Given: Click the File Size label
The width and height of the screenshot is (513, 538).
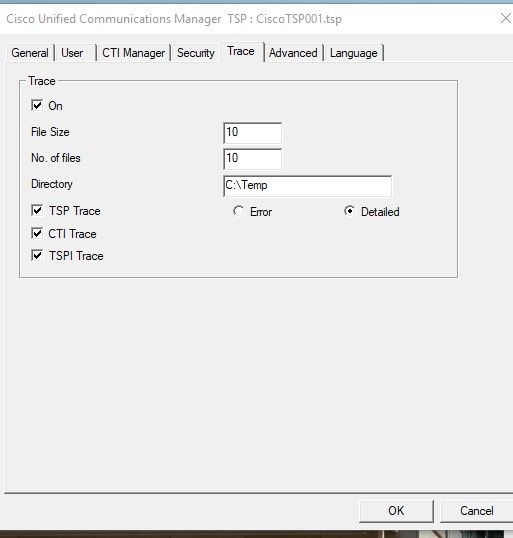Looking at the screenshot, I should tap(50, 132).
